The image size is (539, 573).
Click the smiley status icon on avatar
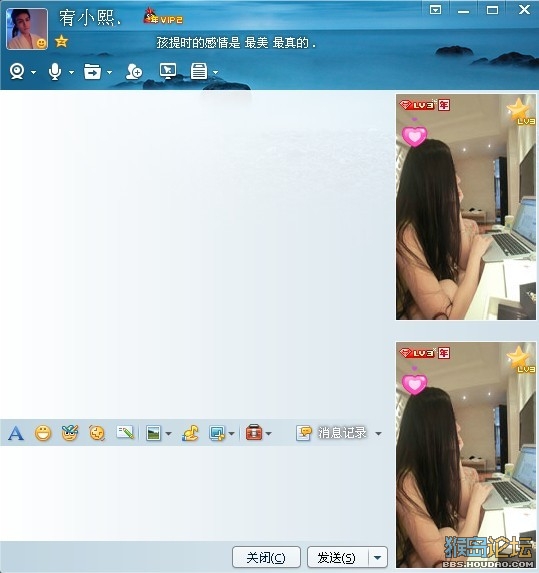[x=42, y=43]
